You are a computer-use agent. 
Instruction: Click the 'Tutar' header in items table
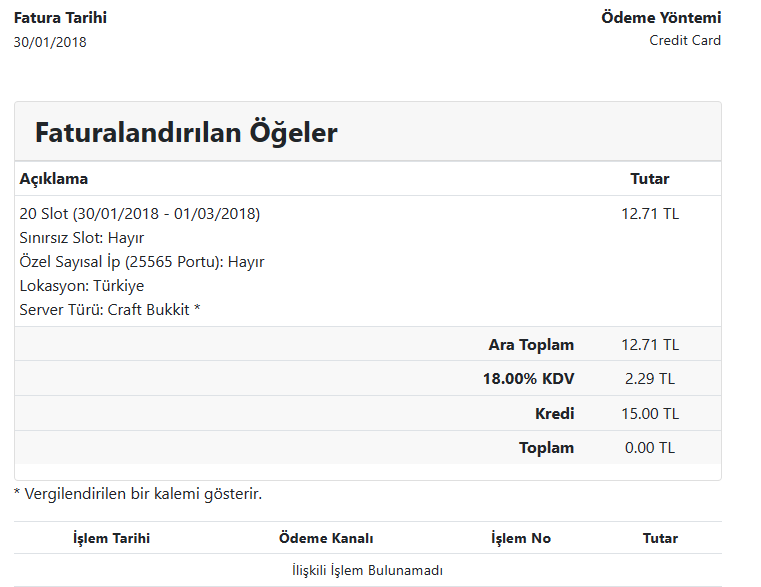(649, 179)
